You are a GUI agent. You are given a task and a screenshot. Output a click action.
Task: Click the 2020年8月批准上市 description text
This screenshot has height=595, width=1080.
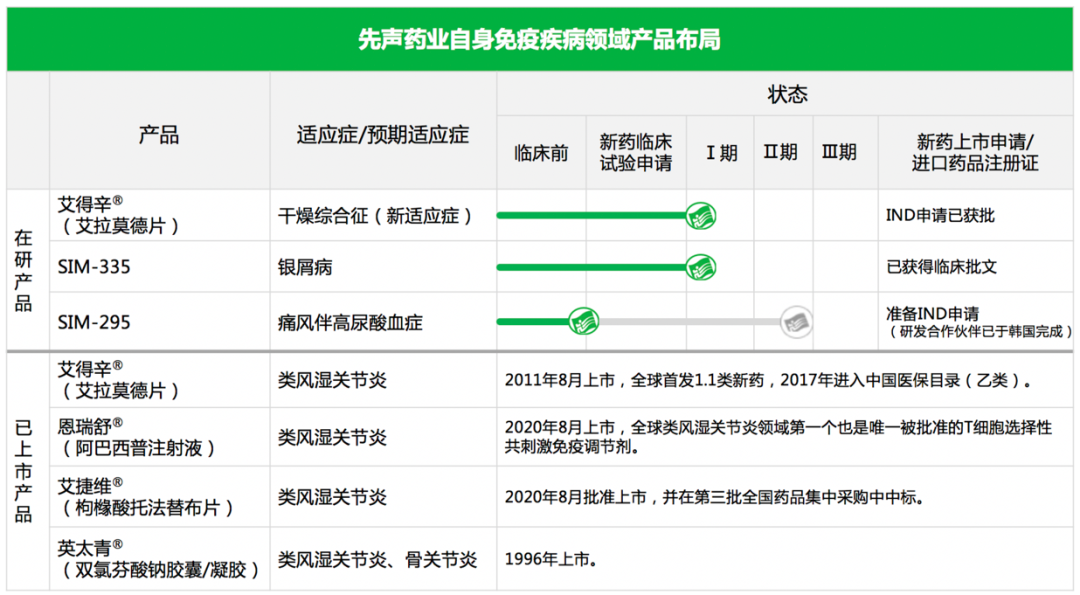(714, 497)
